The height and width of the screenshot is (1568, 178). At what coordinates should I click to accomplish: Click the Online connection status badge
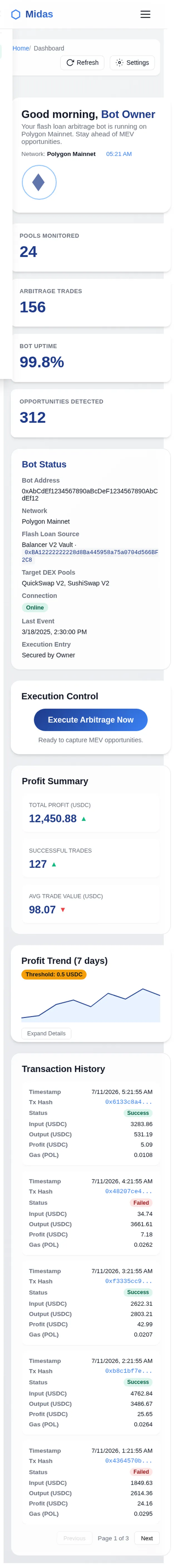[x=35, y=607]
